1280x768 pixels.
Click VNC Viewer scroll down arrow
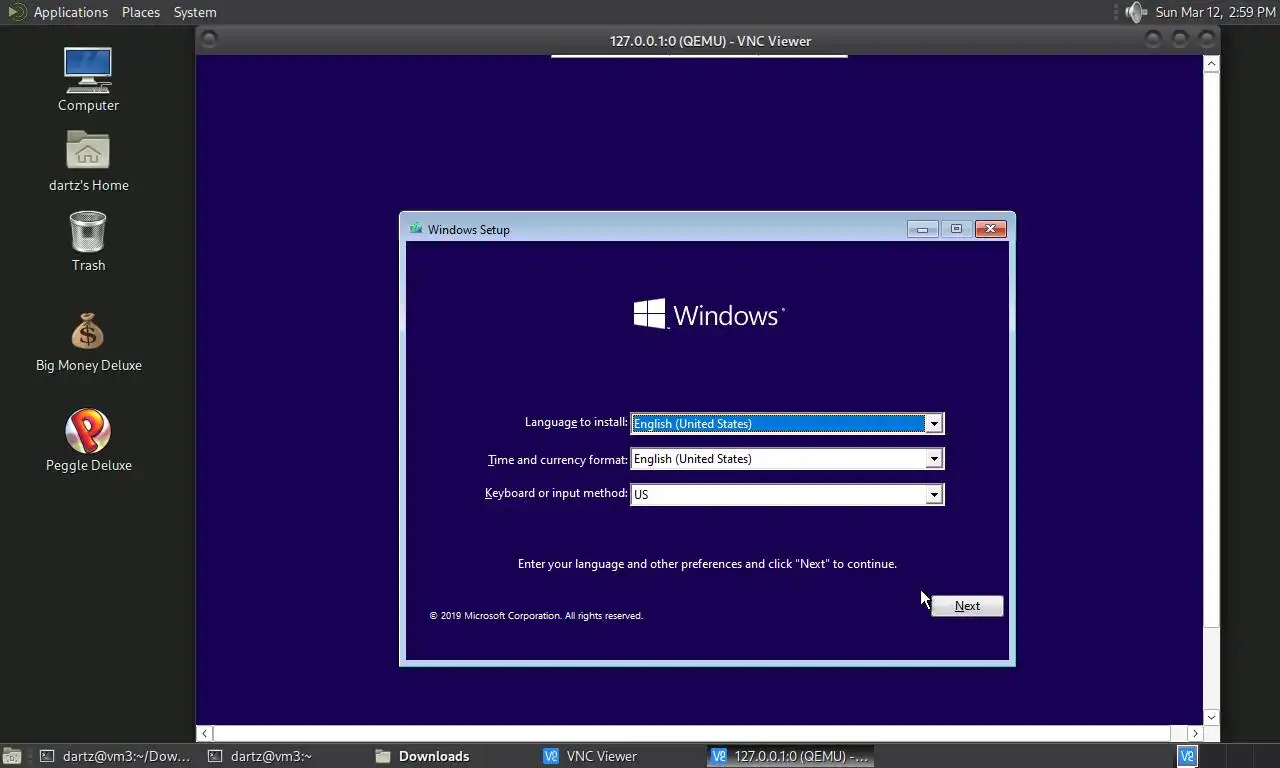[1211, 717]
